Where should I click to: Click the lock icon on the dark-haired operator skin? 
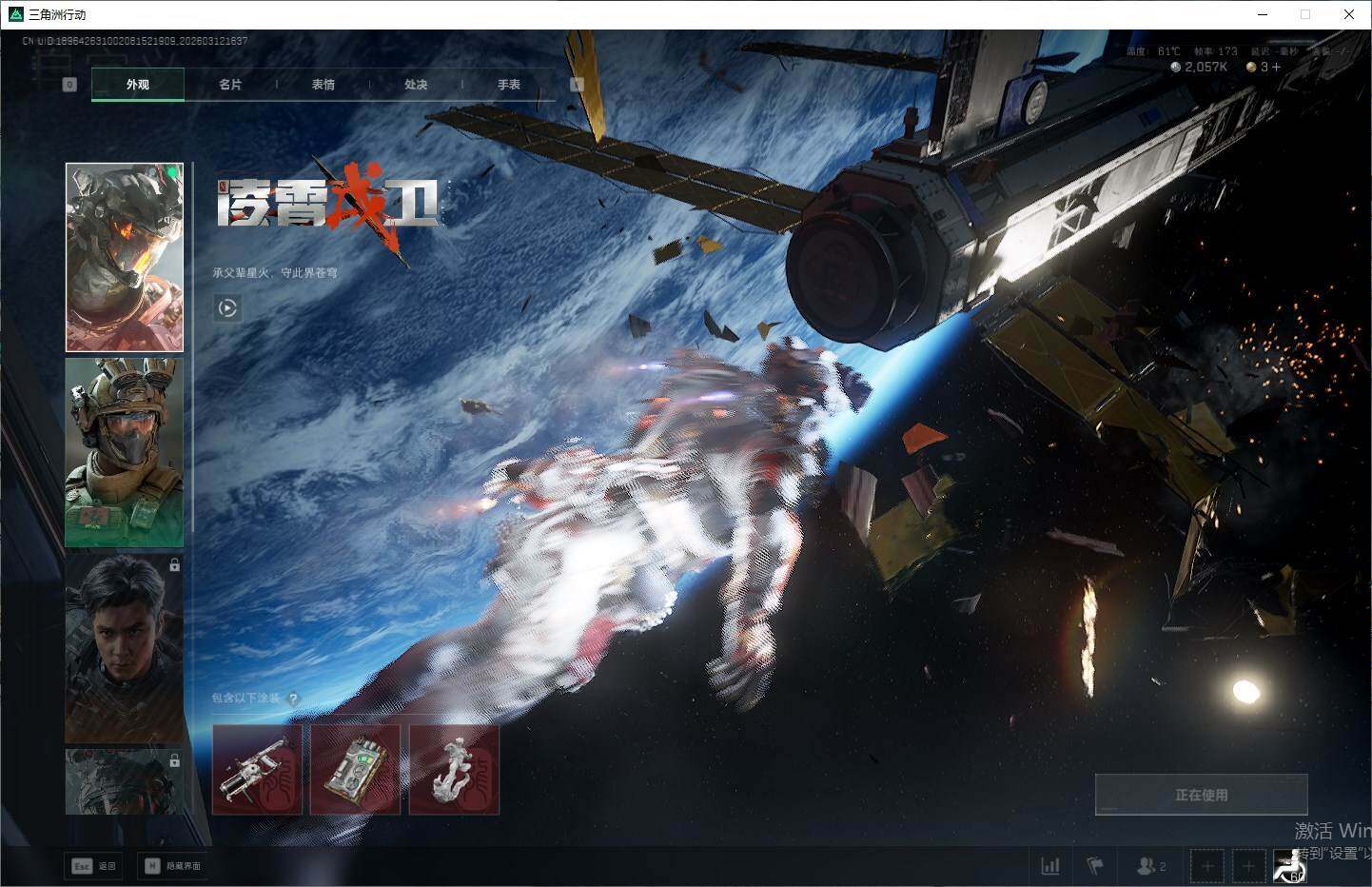pyautogui.click(x=174, y=565)
